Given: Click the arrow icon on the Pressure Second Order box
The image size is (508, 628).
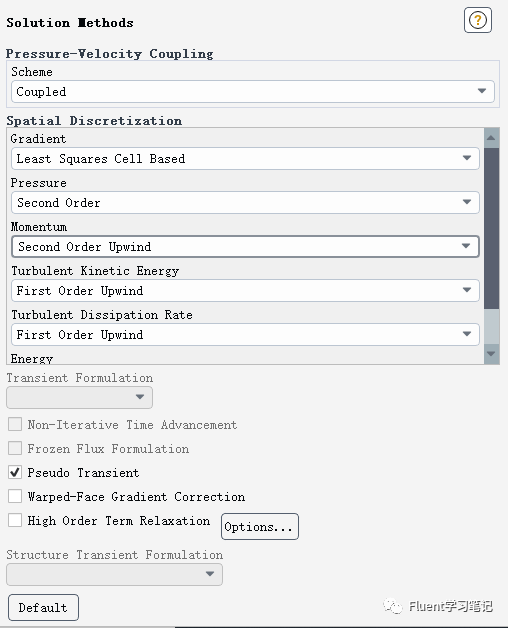Looking at the screenshot, I should 467,202.
